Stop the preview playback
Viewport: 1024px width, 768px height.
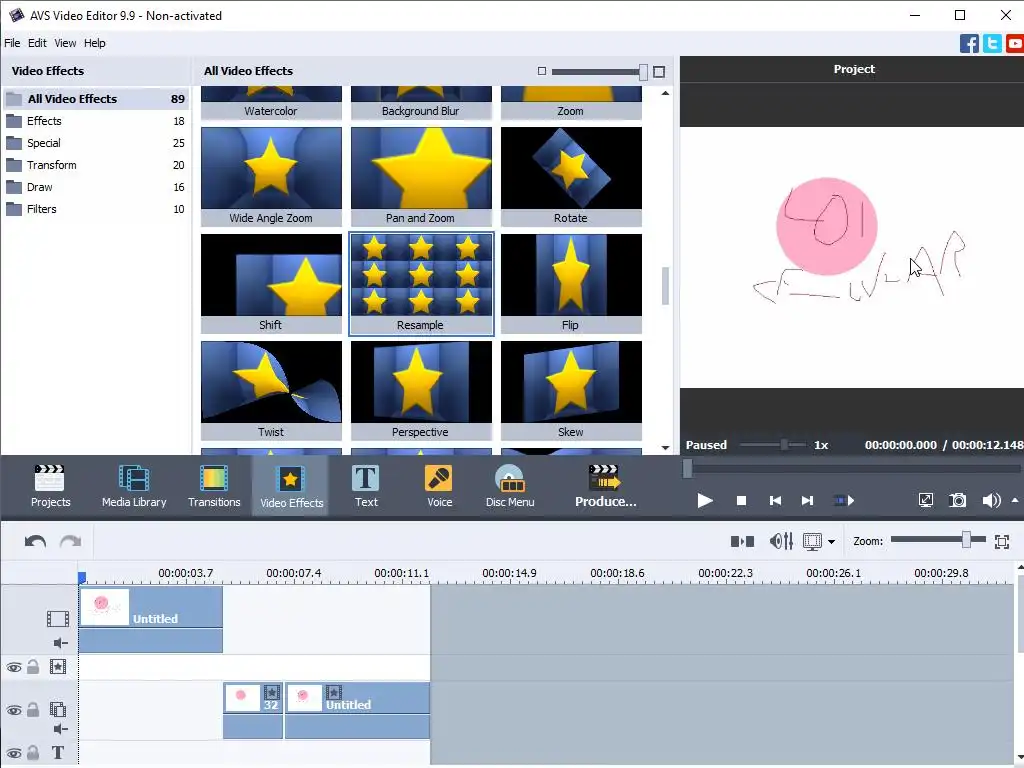click(x=741, y=501)
